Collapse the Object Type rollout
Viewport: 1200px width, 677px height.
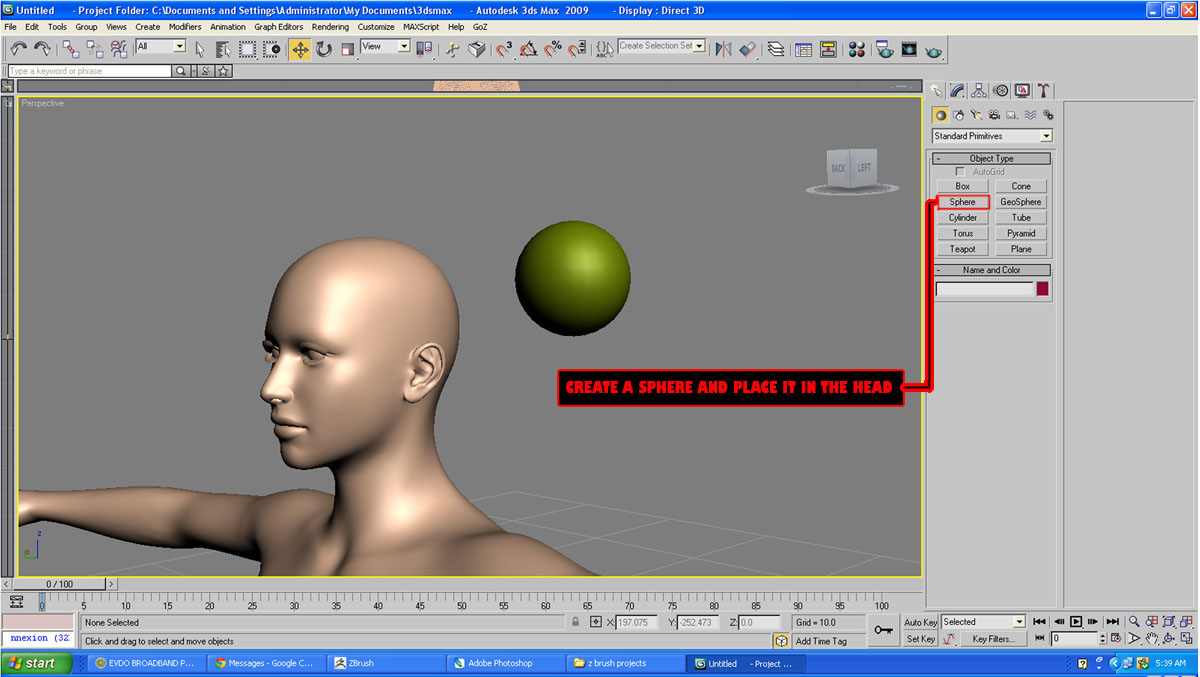[x=991, y=158]
